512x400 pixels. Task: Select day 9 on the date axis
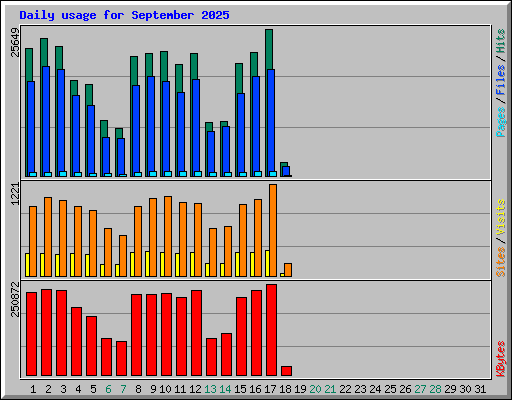[153, 389]
